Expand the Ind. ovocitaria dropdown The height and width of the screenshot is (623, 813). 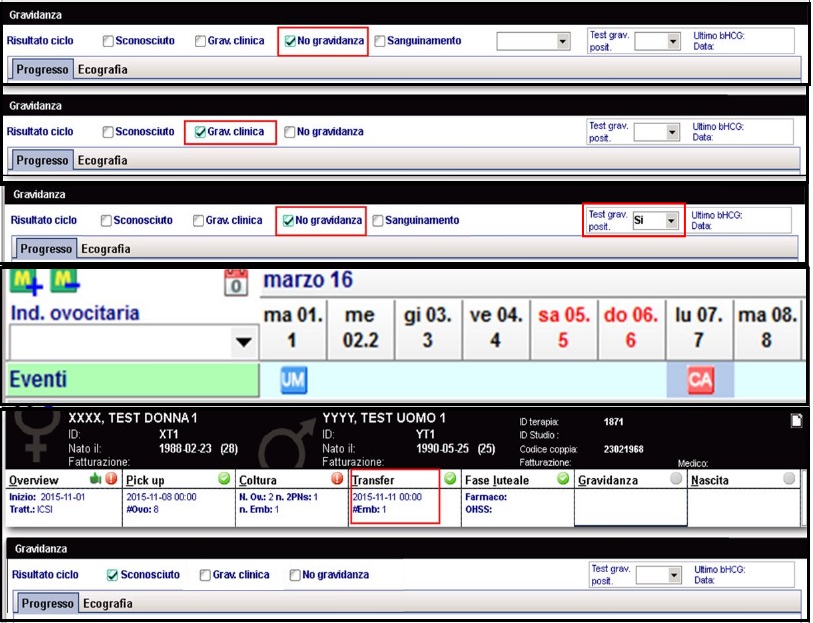point(244,342)
